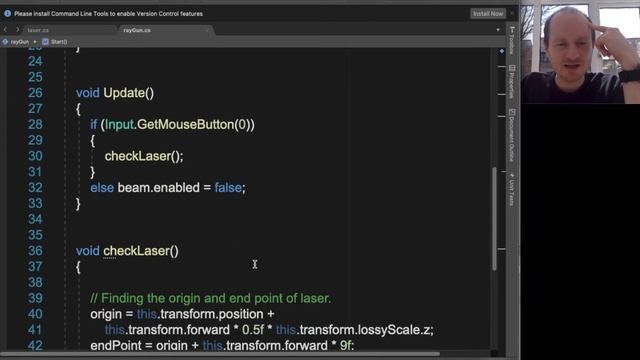
Task: Click the vertical editor scrollbar thumb
Action: pyautogui.click(x=494, y=218)
